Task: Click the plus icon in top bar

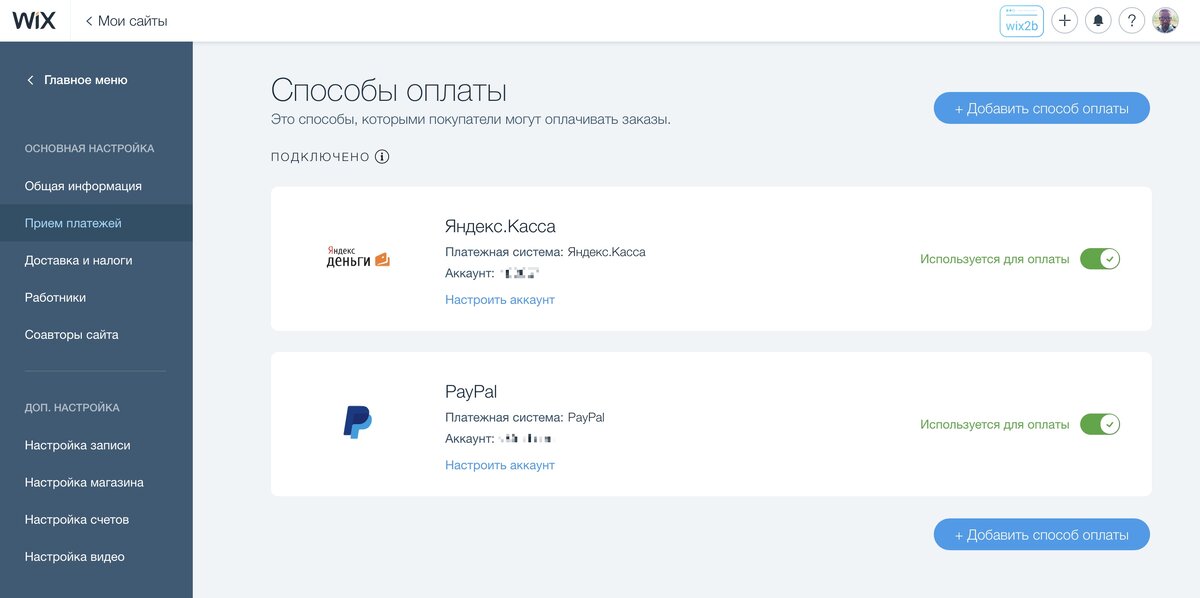Action: 1064,21
